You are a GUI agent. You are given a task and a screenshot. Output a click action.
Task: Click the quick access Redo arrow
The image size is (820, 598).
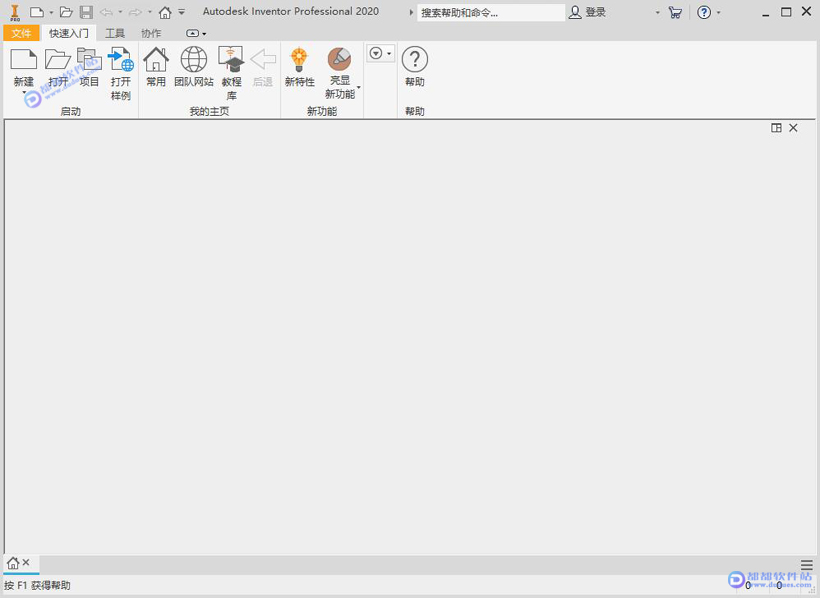(135, 12)
